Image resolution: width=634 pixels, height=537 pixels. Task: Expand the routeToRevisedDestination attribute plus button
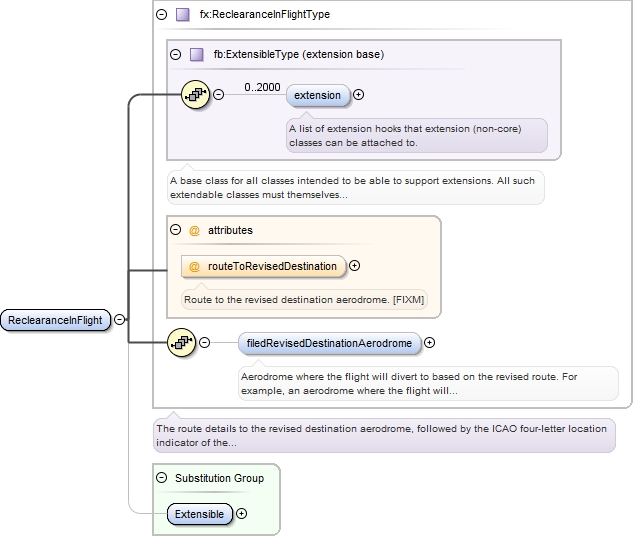[x=355, y=266]
